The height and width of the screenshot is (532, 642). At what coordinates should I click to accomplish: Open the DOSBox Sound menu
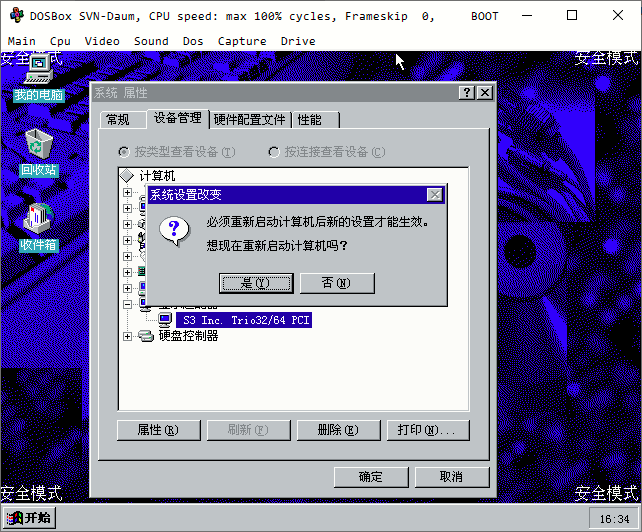[x=151, y=41]
